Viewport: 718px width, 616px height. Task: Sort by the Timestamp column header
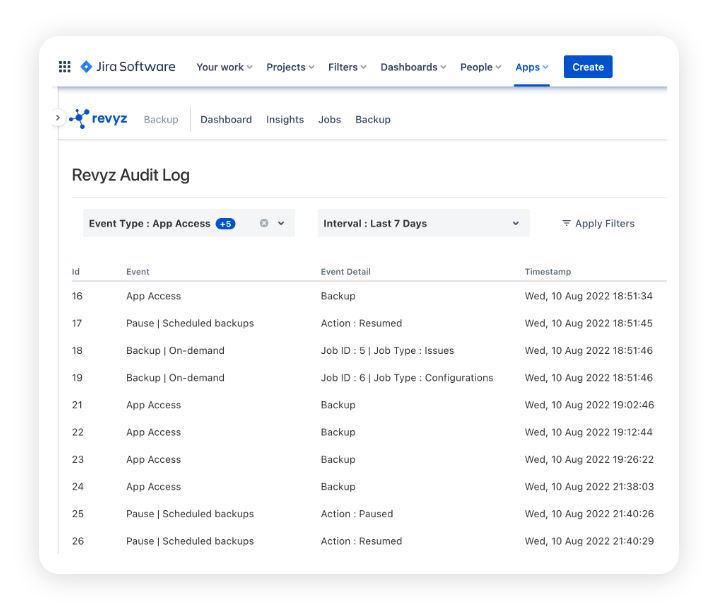[548, 272]
